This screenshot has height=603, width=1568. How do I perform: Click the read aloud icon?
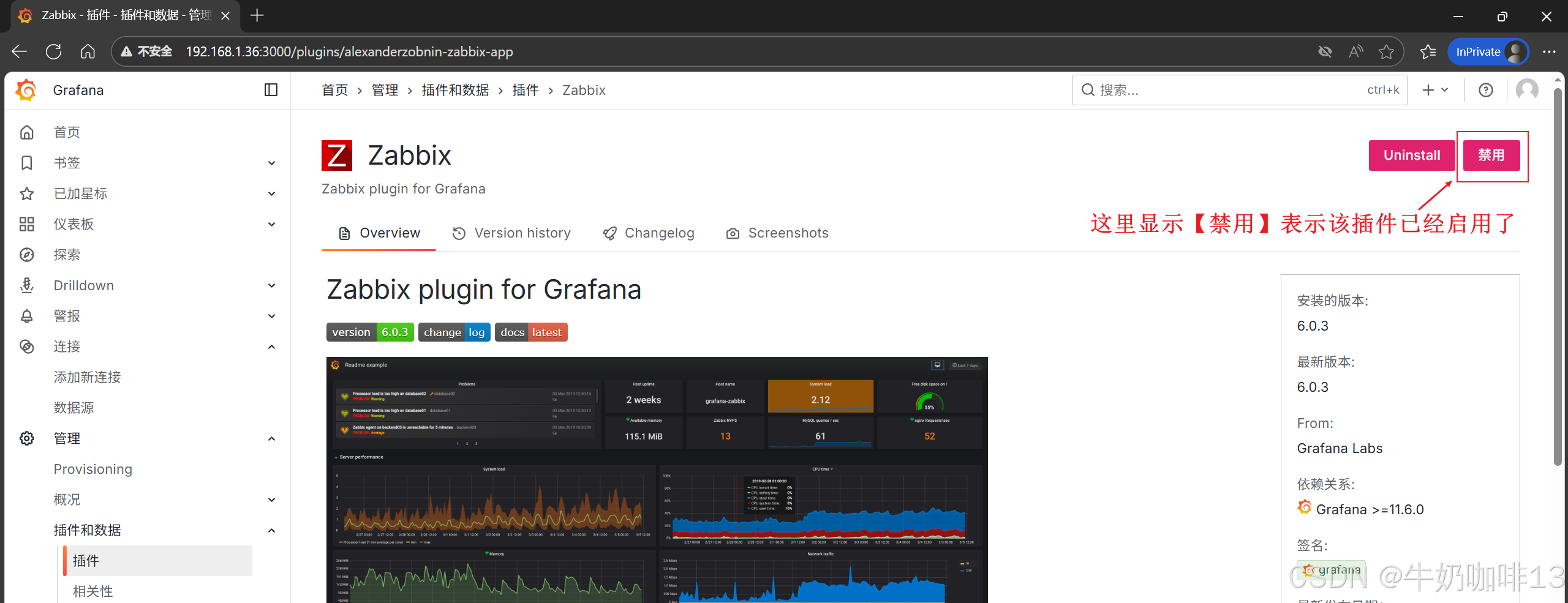tap(1356, 51)
